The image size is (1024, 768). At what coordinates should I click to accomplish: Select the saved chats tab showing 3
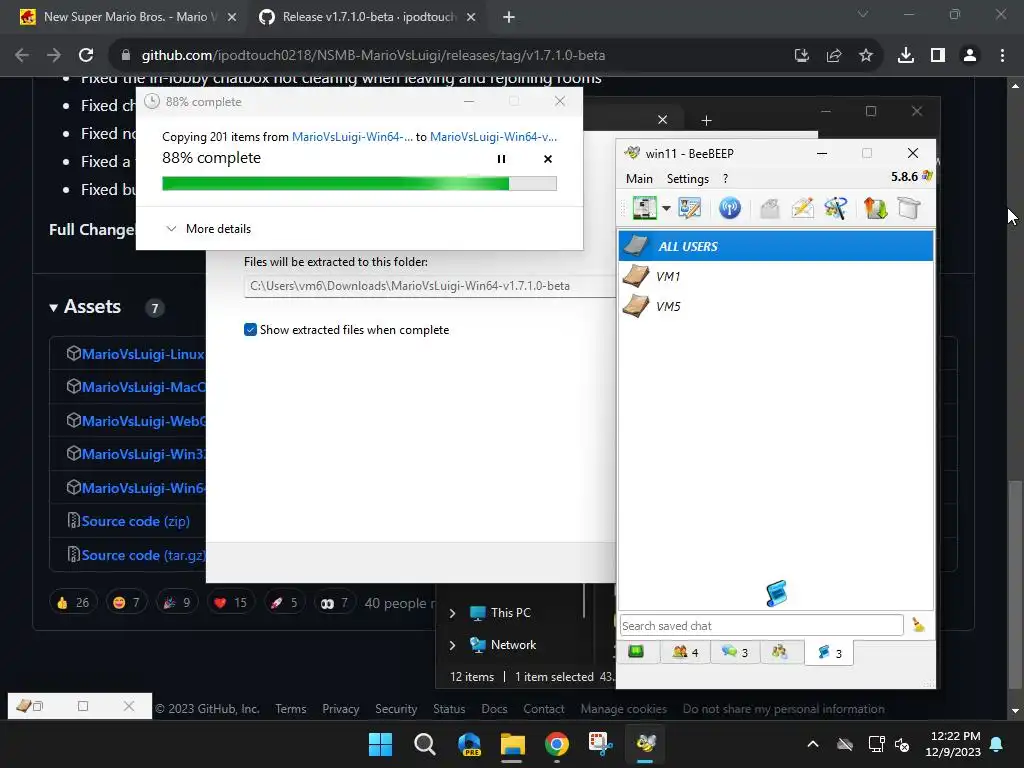829,652
